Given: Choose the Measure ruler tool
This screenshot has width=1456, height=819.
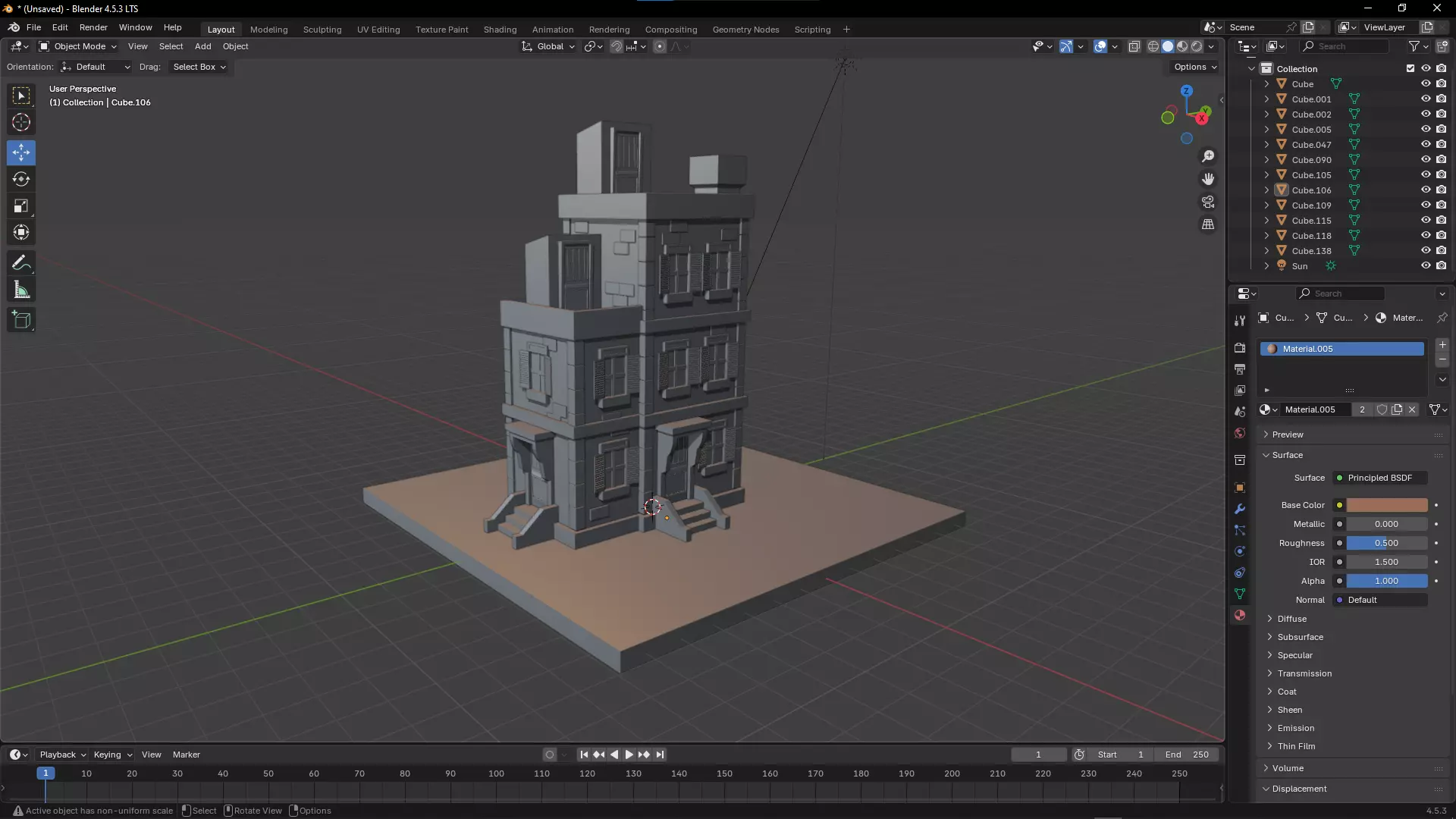Looking at the screenshot, I should coord(21,290).
